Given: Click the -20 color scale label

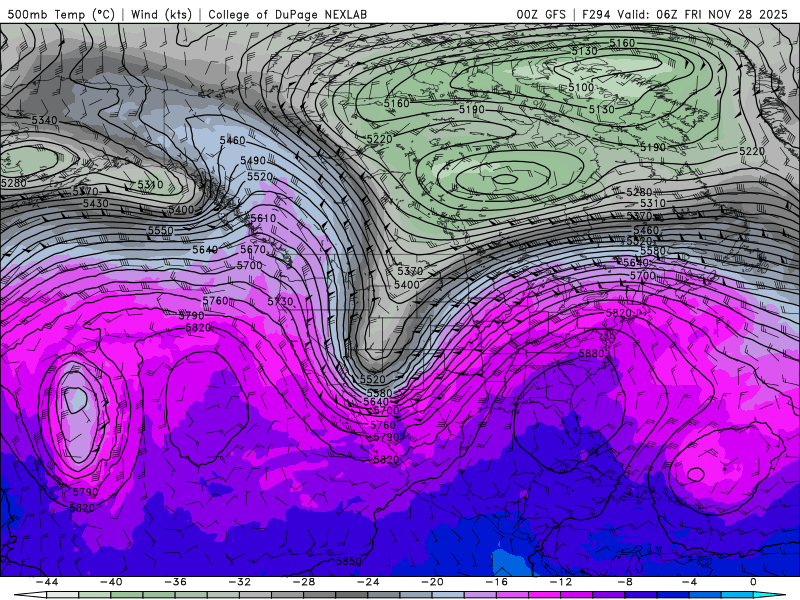Looking at the screenshot, I should point(432,582).
